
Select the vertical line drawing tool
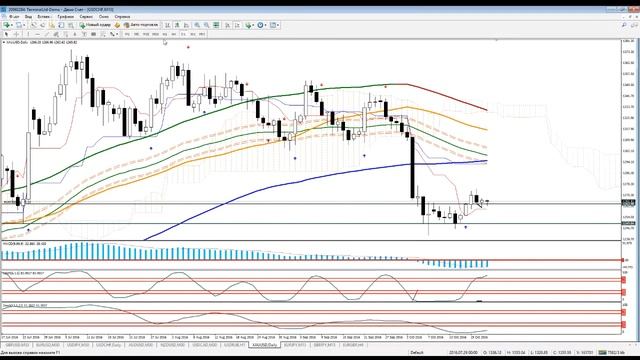(28, 34)
